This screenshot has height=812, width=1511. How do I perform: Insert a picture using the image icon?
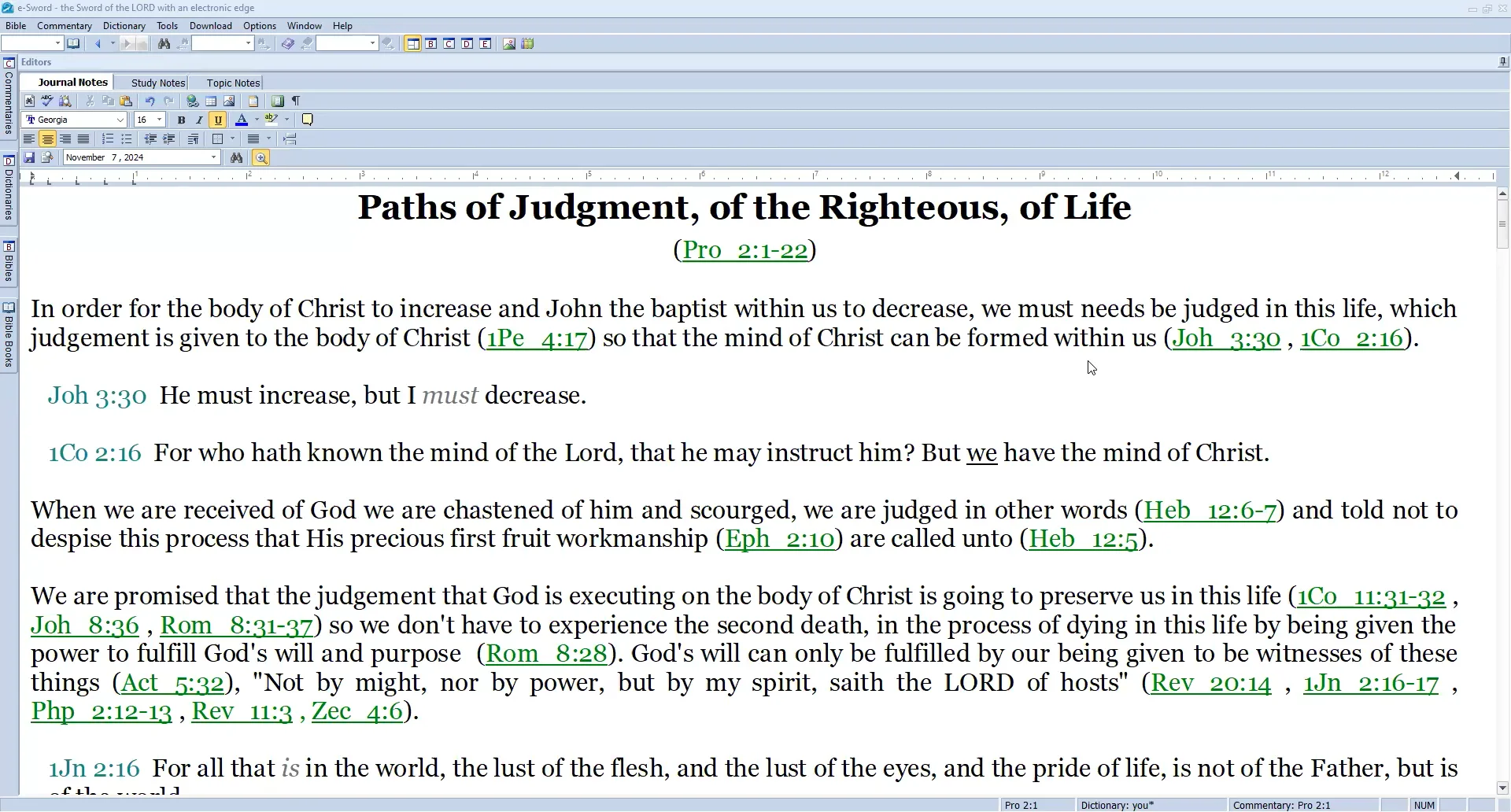[228, 101]
